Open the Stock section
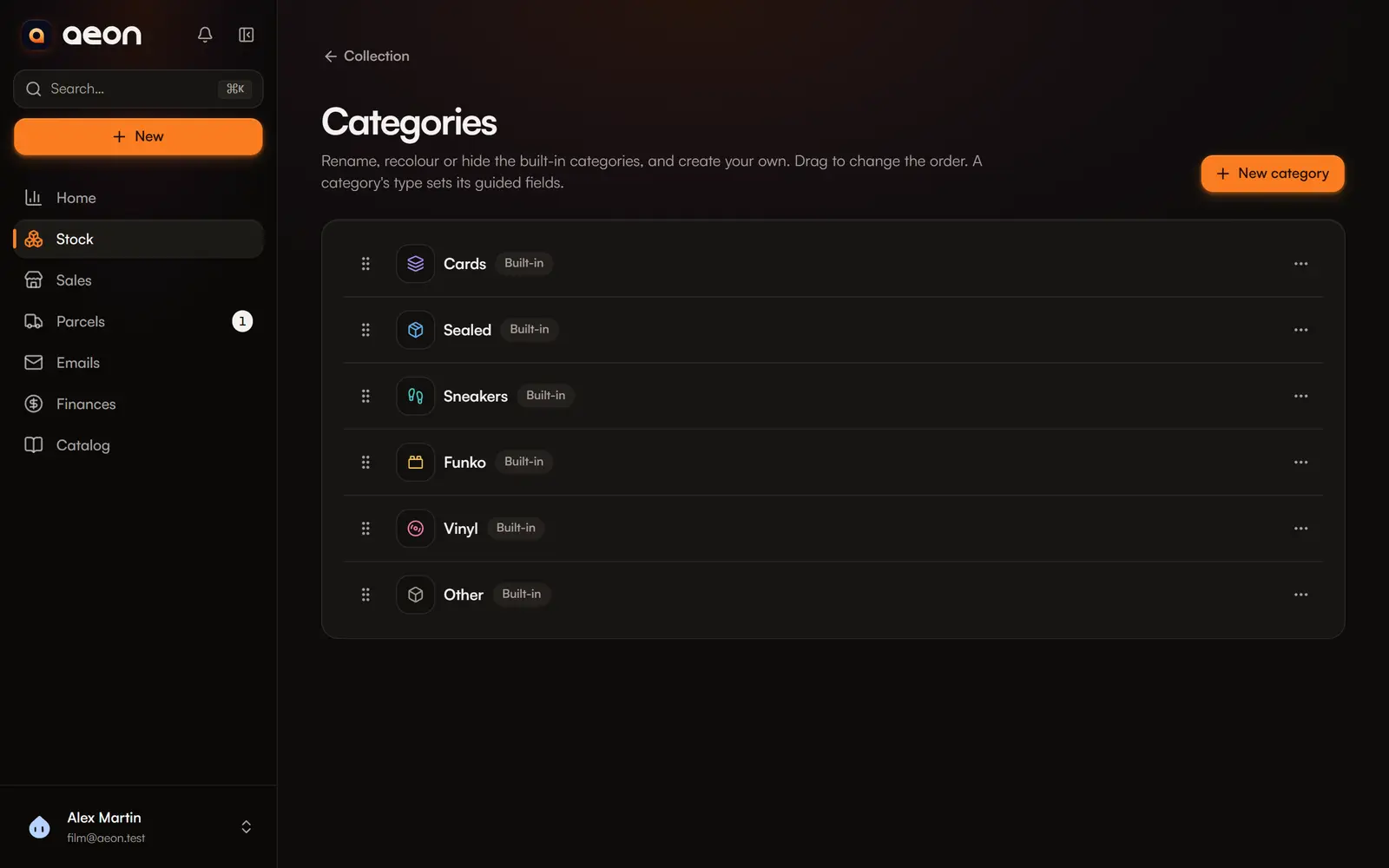This screenshot has height=868, width=1389. 138,239
